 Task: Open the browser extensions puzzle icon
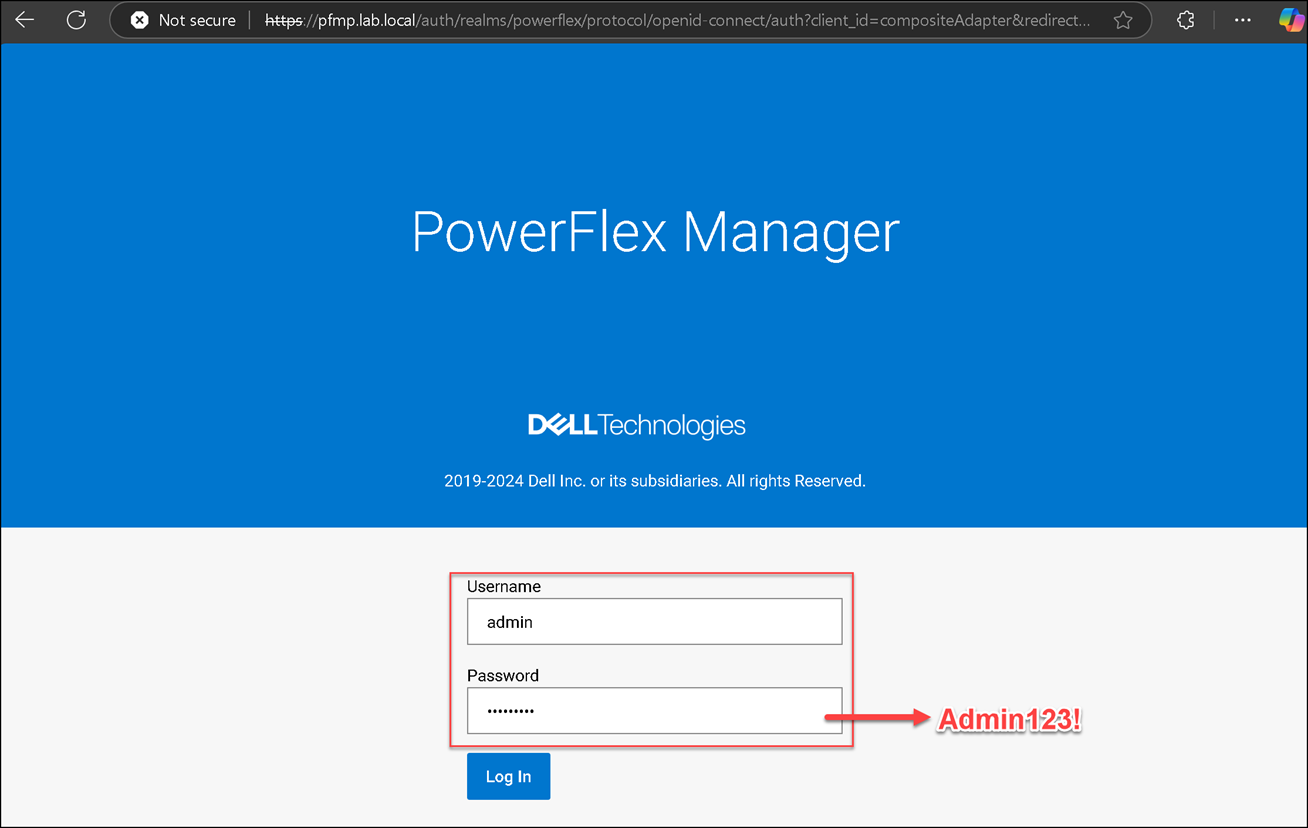click(x=1186, y=20)
